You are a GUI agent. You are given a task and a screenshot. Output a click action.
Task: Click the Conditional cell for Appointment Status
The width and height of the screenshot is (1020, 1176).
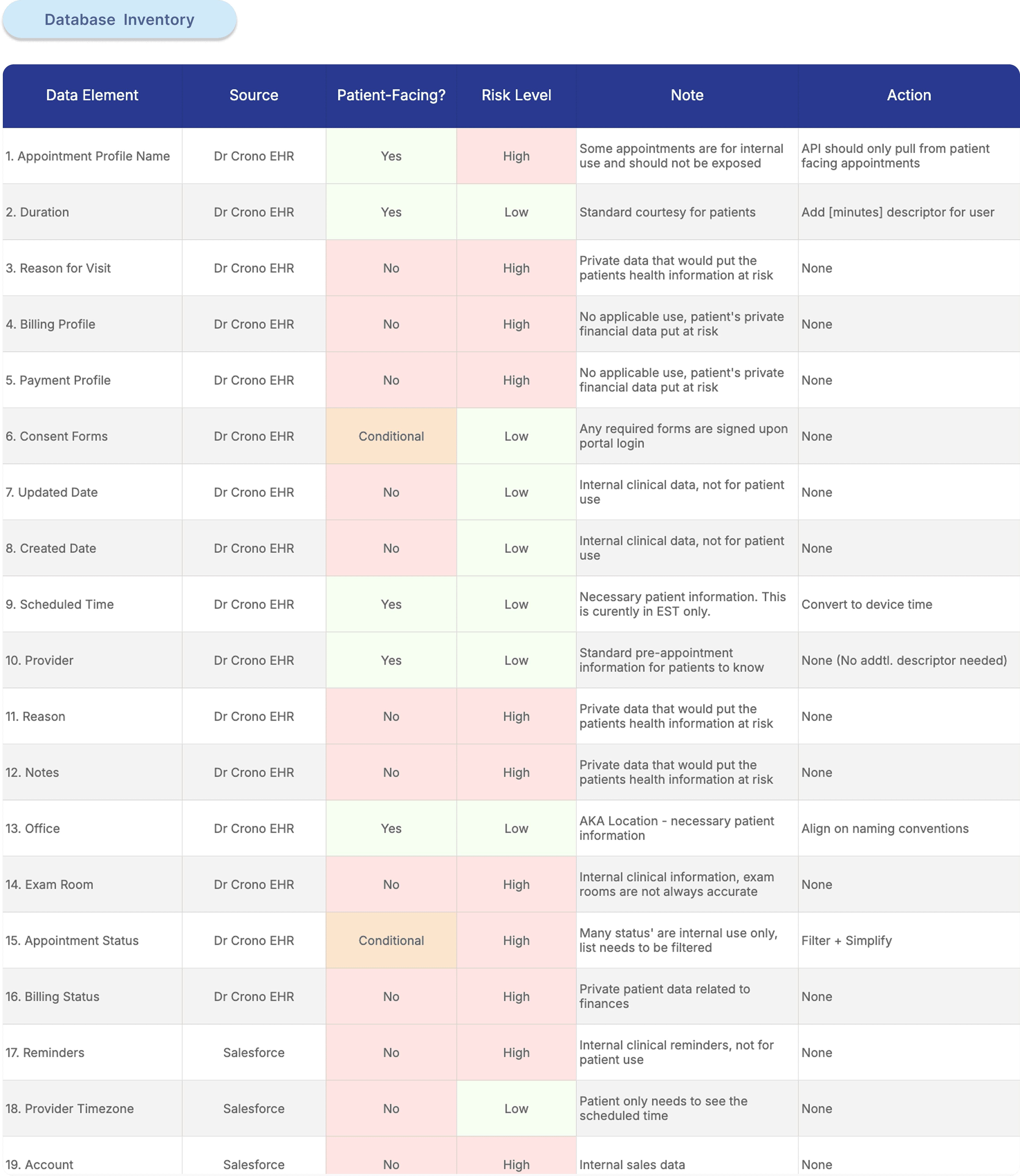click(391, 940)
